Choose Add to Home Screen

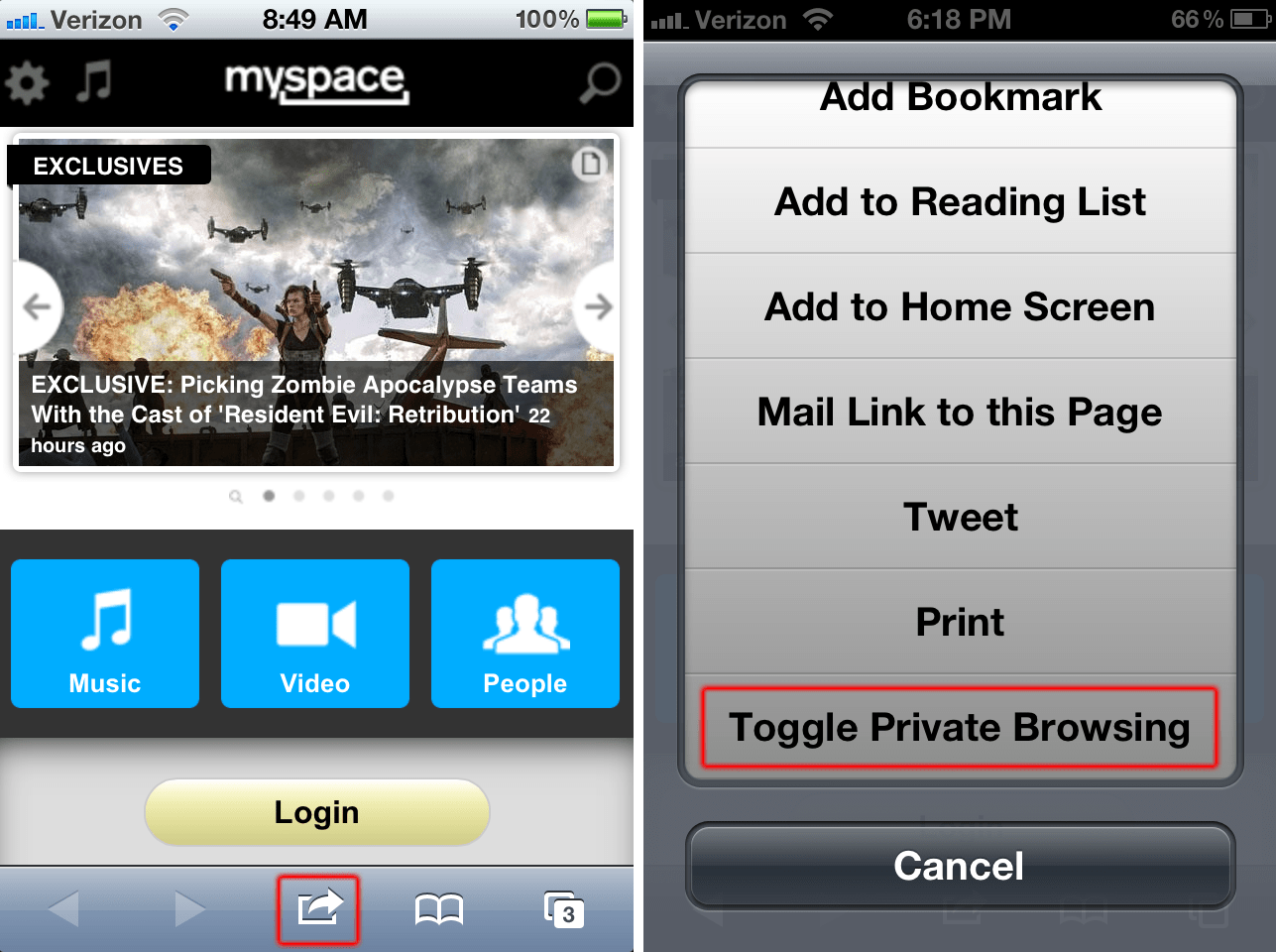[x=960, y=306]
